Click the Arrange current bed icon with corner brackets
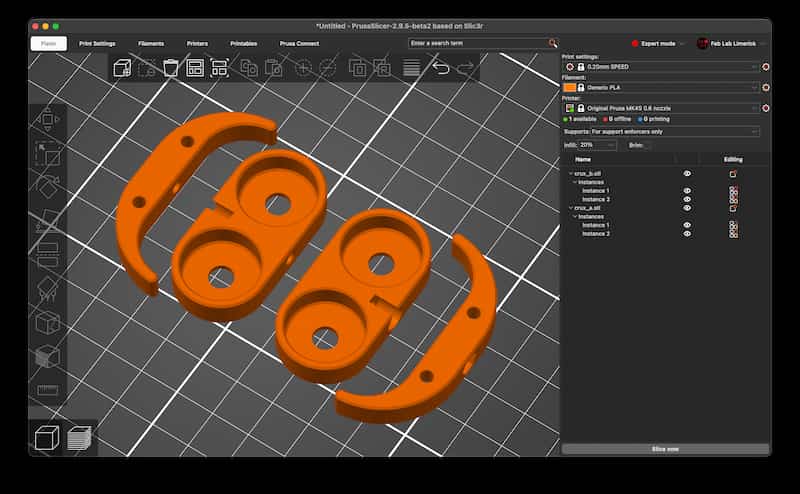Image resolution: width=800 pixels, height=494 pixels. (219, 67)
